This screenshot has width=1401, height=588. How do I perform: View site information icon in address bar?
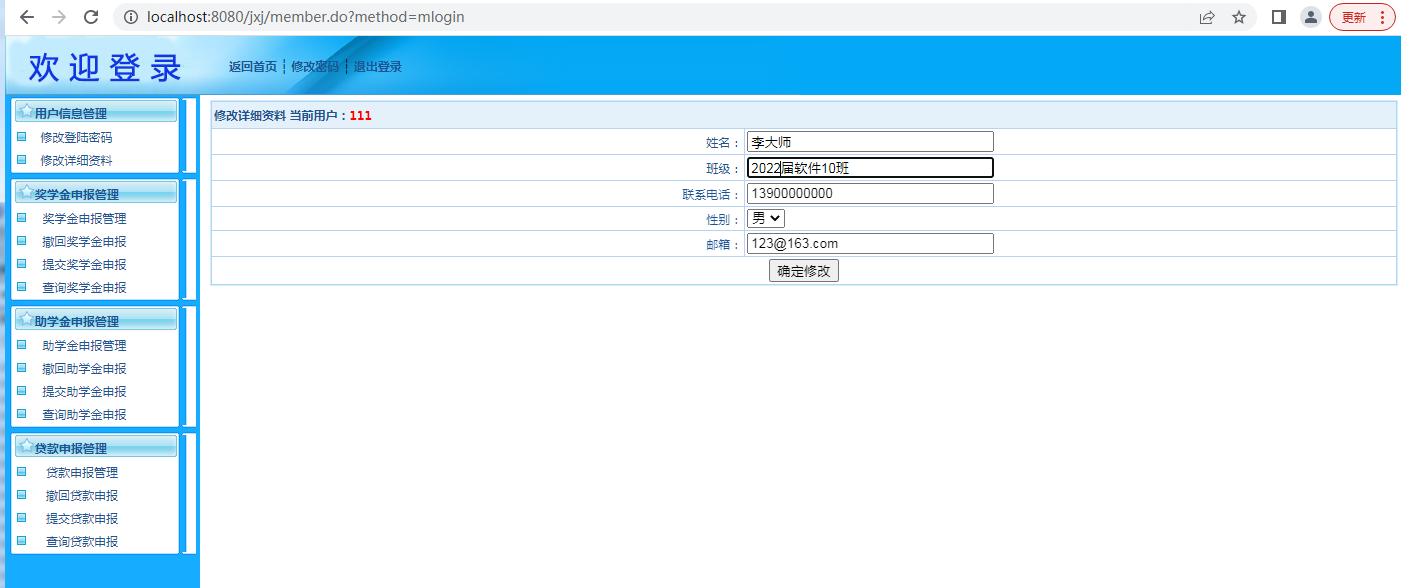point(131,17)
